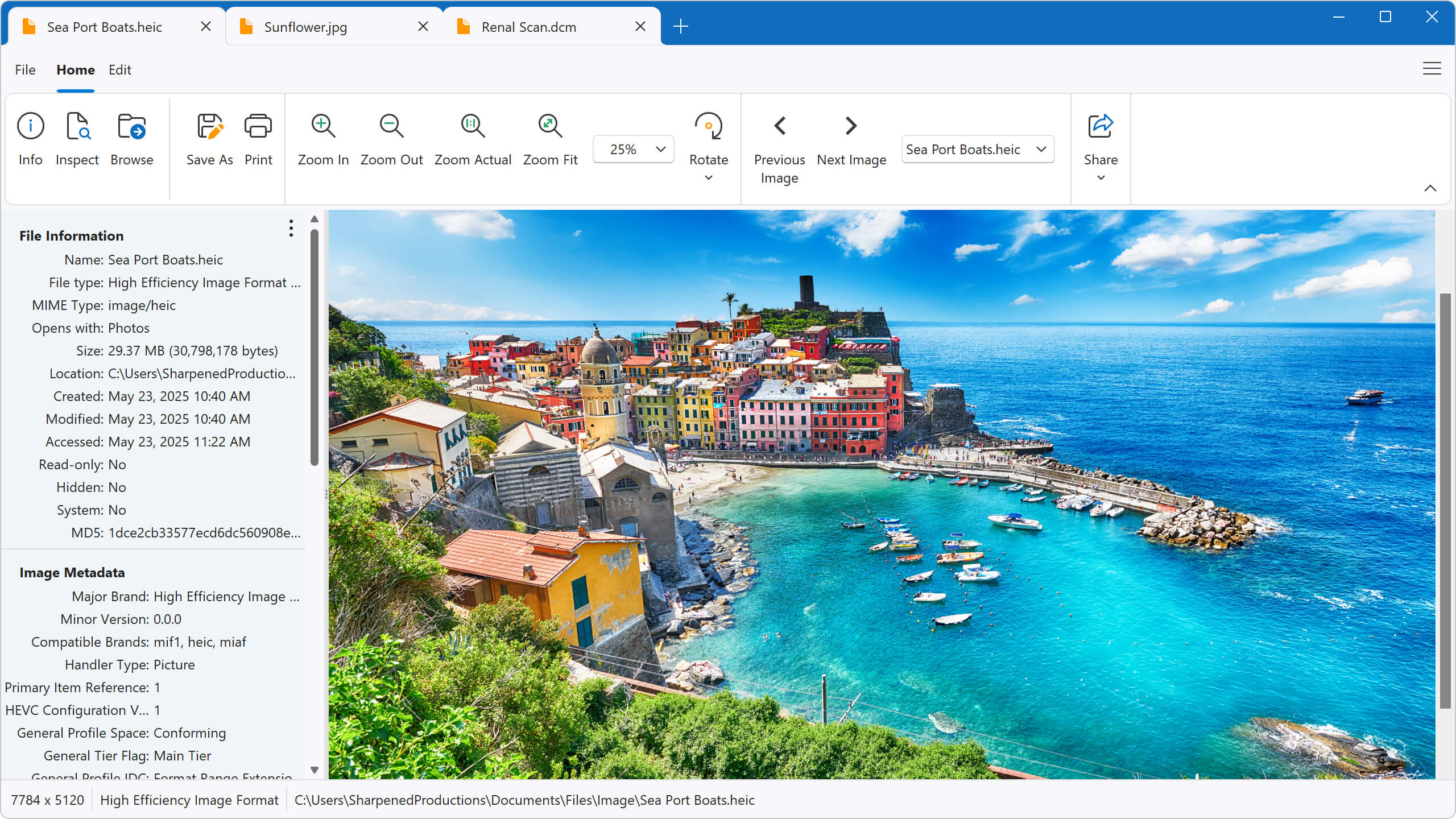The height and width of the screenshot is (819, 1456).
Task: Zoom out of the image
Action: (x=391, y=138)
